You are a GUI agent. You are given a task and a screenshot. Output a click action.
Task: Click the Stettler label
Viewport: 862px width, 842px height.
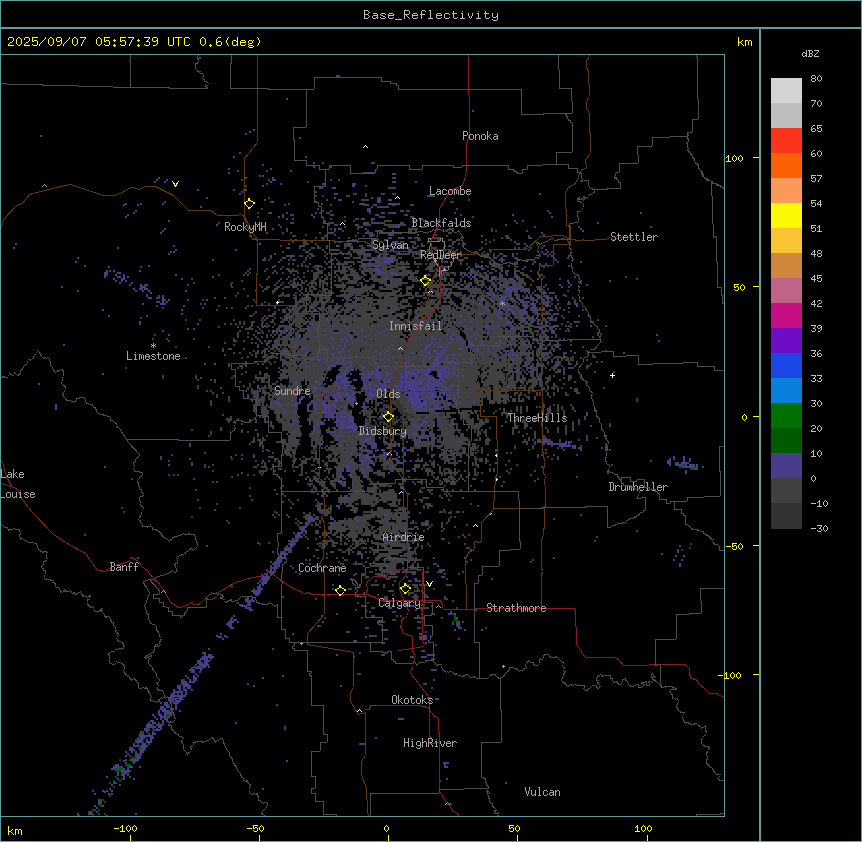click(634, 237)
